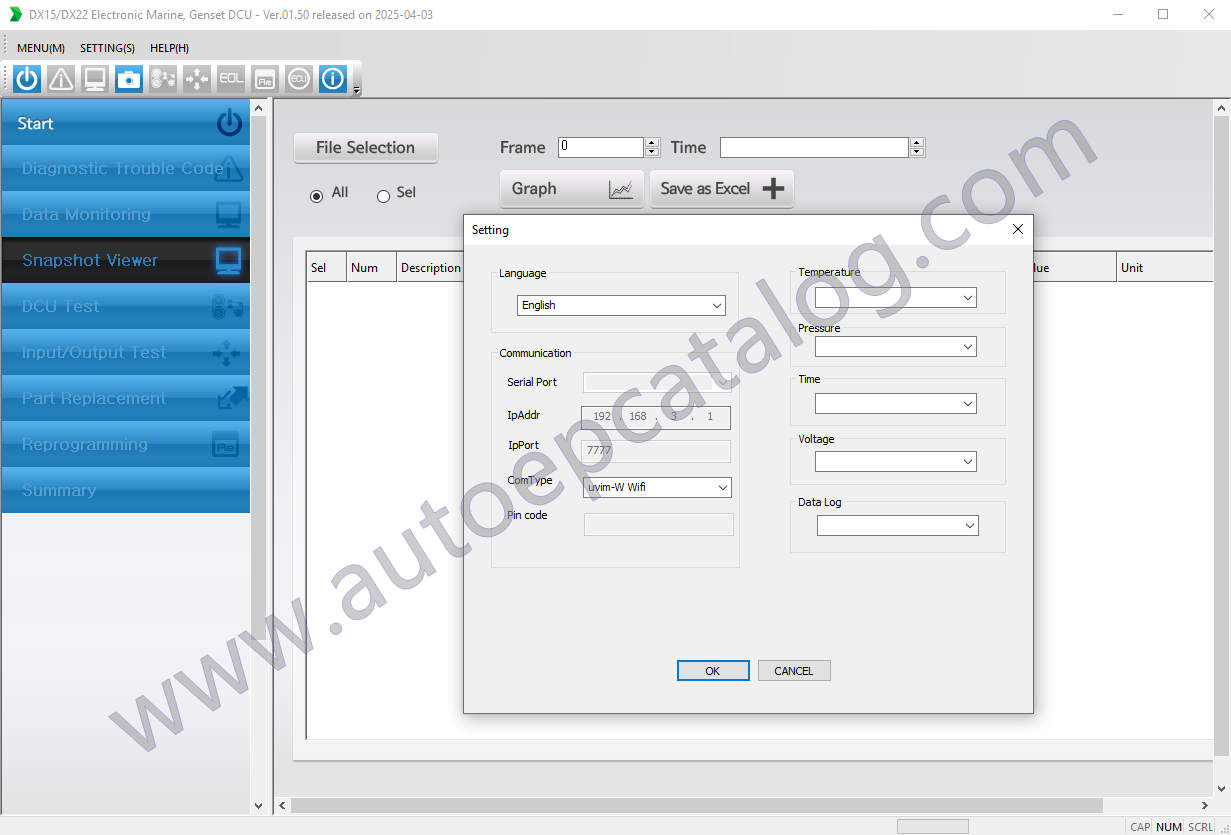Expand the Temperature unit dropdown

tap(895, 297)
